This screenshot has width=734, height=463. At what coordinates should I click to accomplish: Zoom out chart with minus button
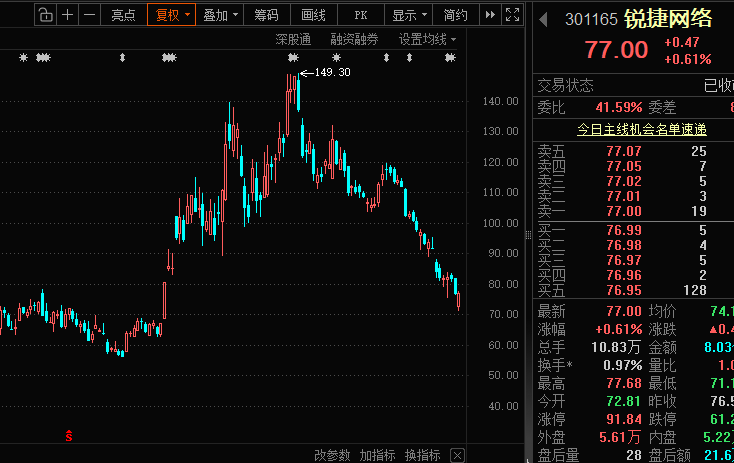pyautogui.click(x=89, y=15)
